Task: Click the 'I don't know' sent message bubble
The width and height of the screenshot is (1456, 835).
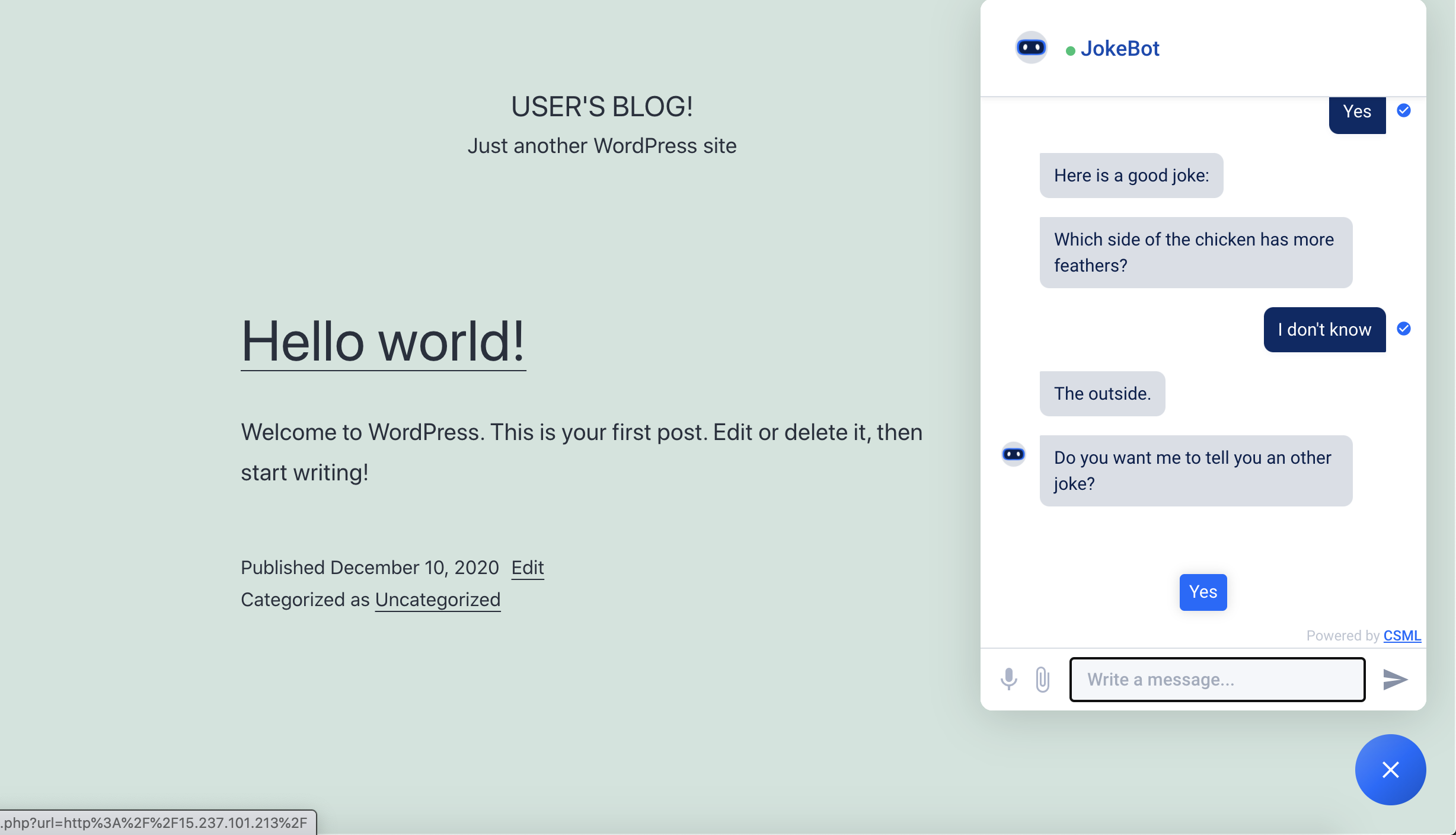Action: point(1324,330)
